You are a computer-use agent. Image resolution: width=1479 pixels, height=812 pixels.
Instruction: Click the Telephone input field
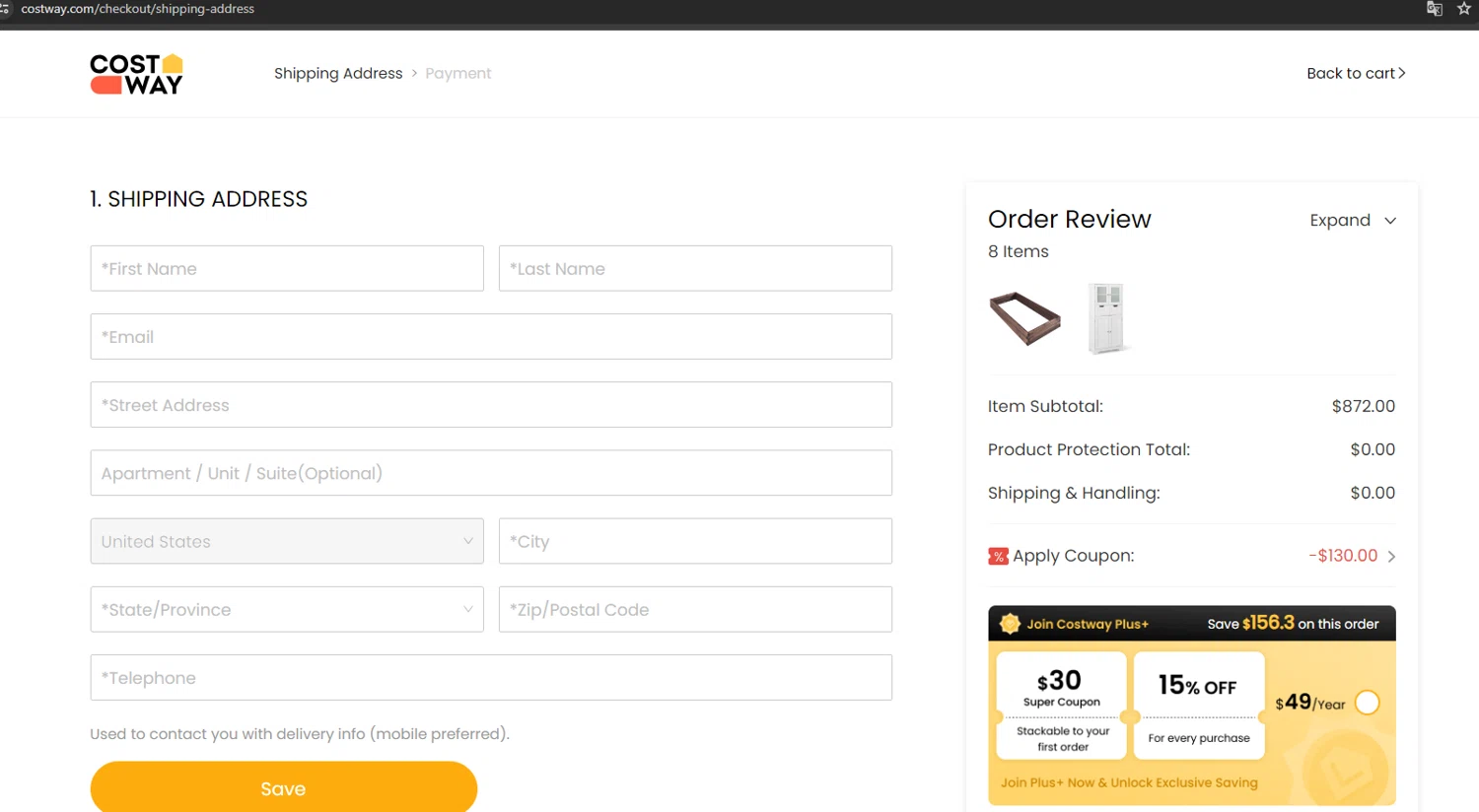pyautogui.click(x=491, y=677)
